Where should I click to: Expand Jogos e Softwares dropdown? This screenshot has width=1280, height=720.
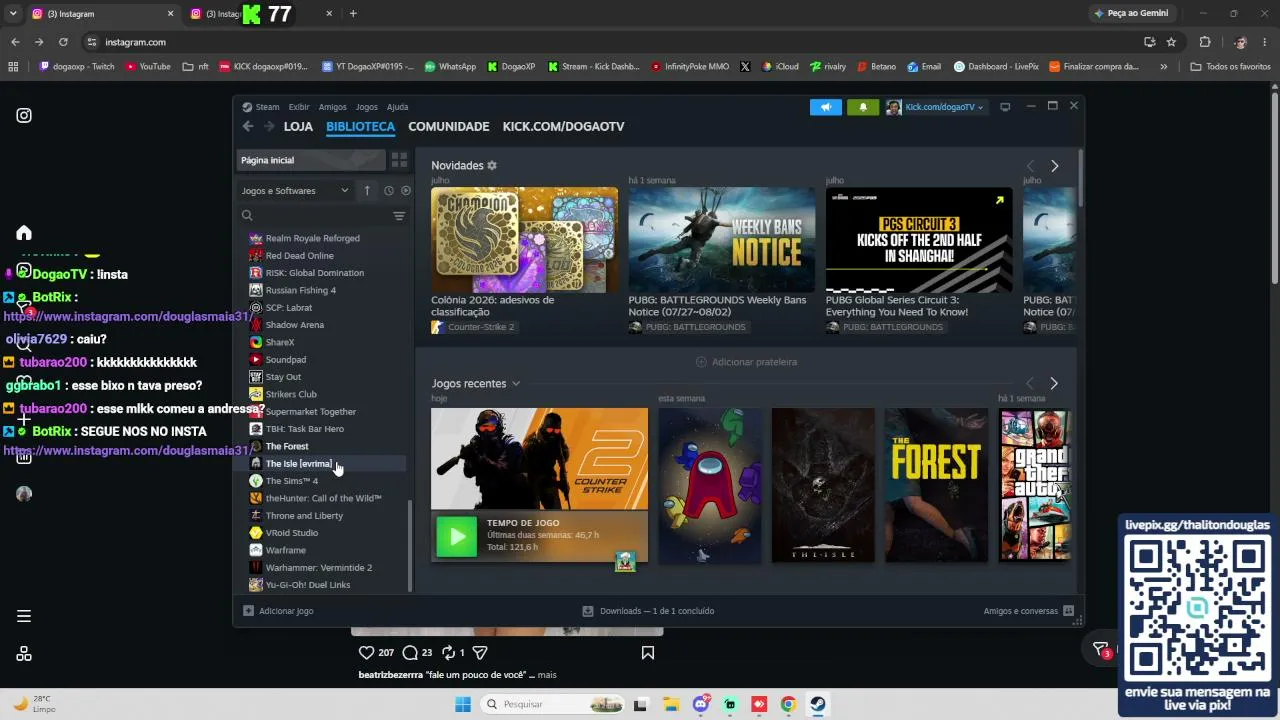[295, 190]
